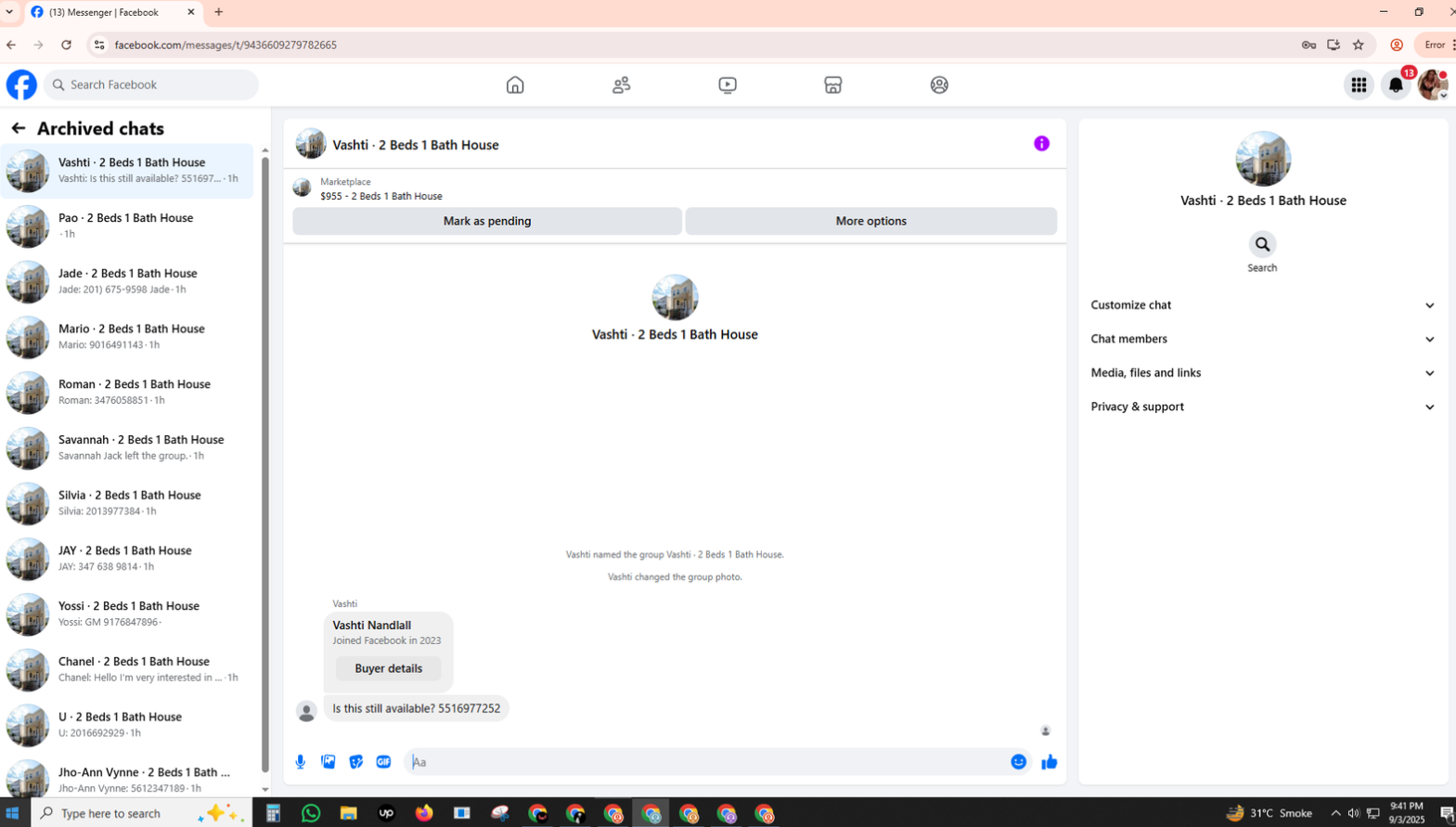This screenshot has width=1456, height=827.
Task: Open the browser tab search dropdown arrow
Action: 9,12
